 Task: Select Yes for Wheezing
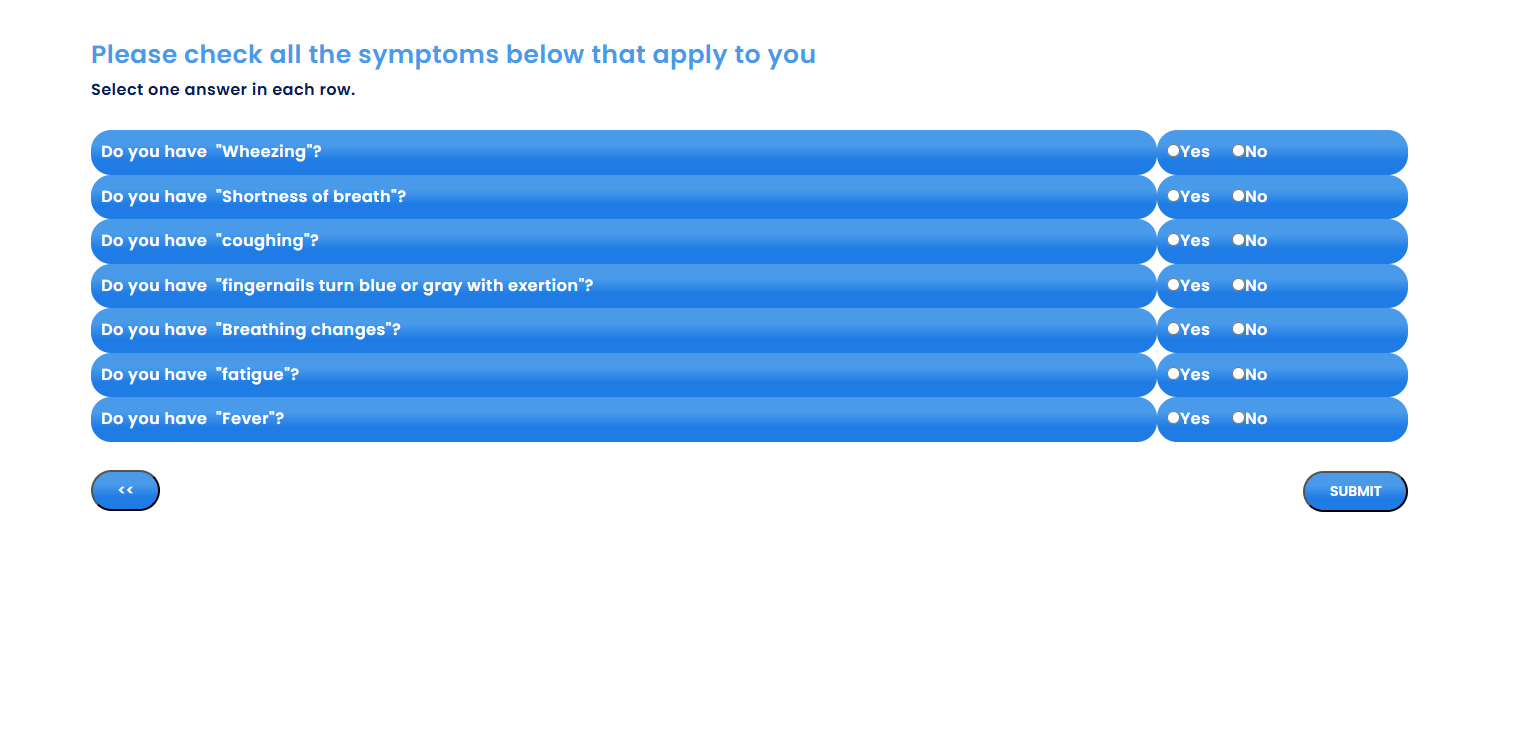coord(1173,151)
